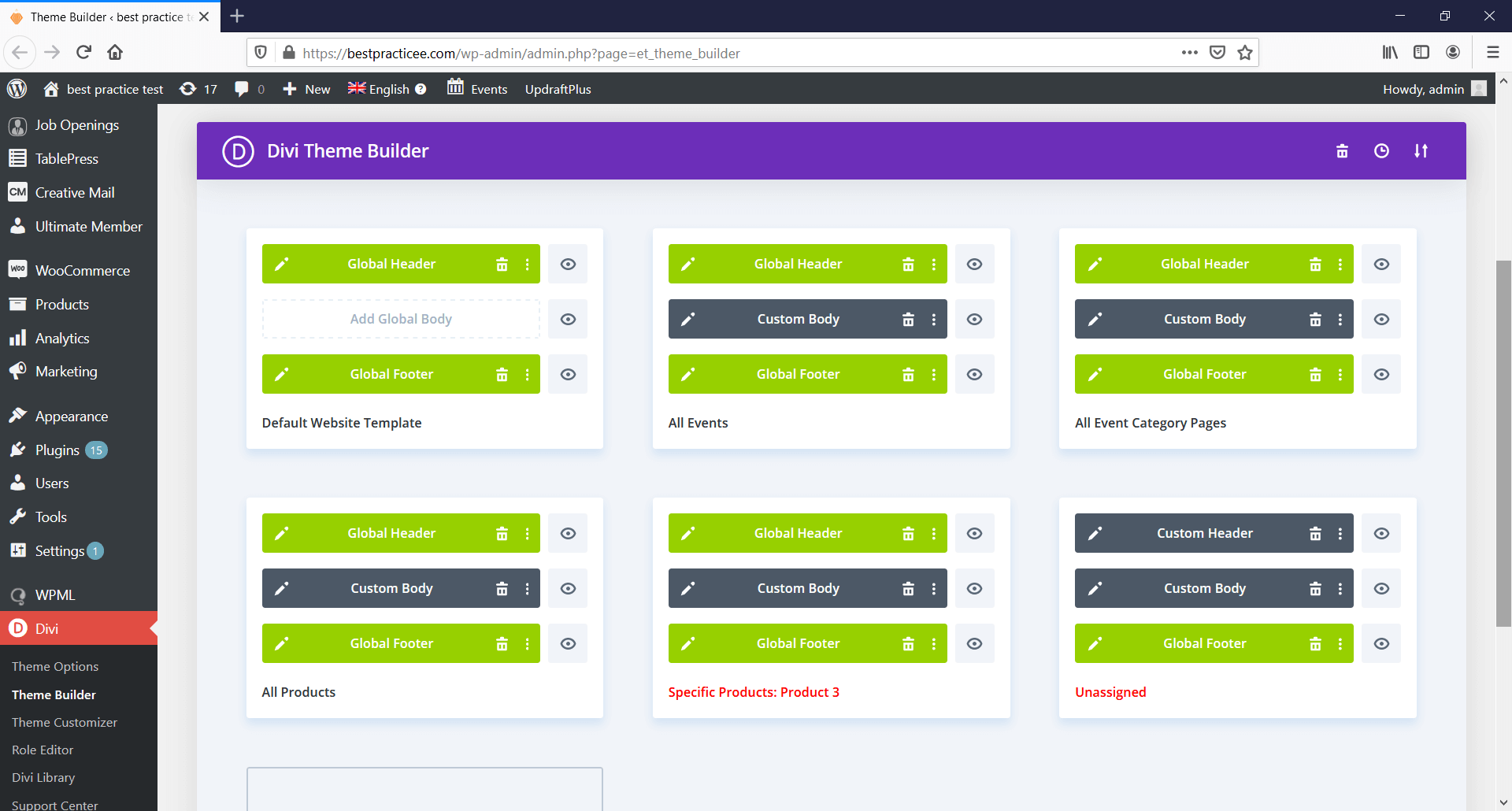Open Plugins menu in the sidebar
1512x811 pixels.
coord(79,450)
